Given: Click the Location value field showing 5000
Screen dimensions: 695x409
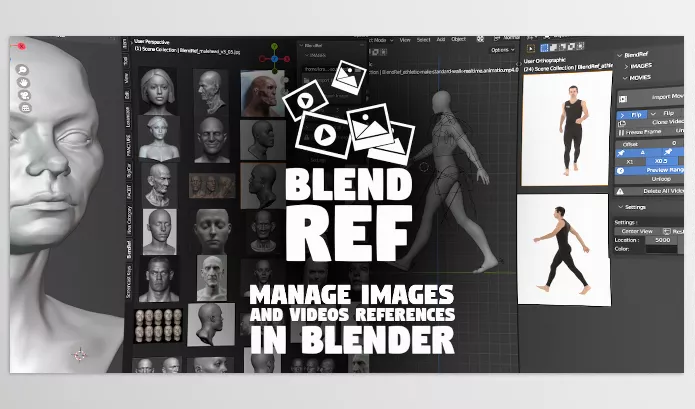Looking at the screenshot, I should (x=662, y=240).
